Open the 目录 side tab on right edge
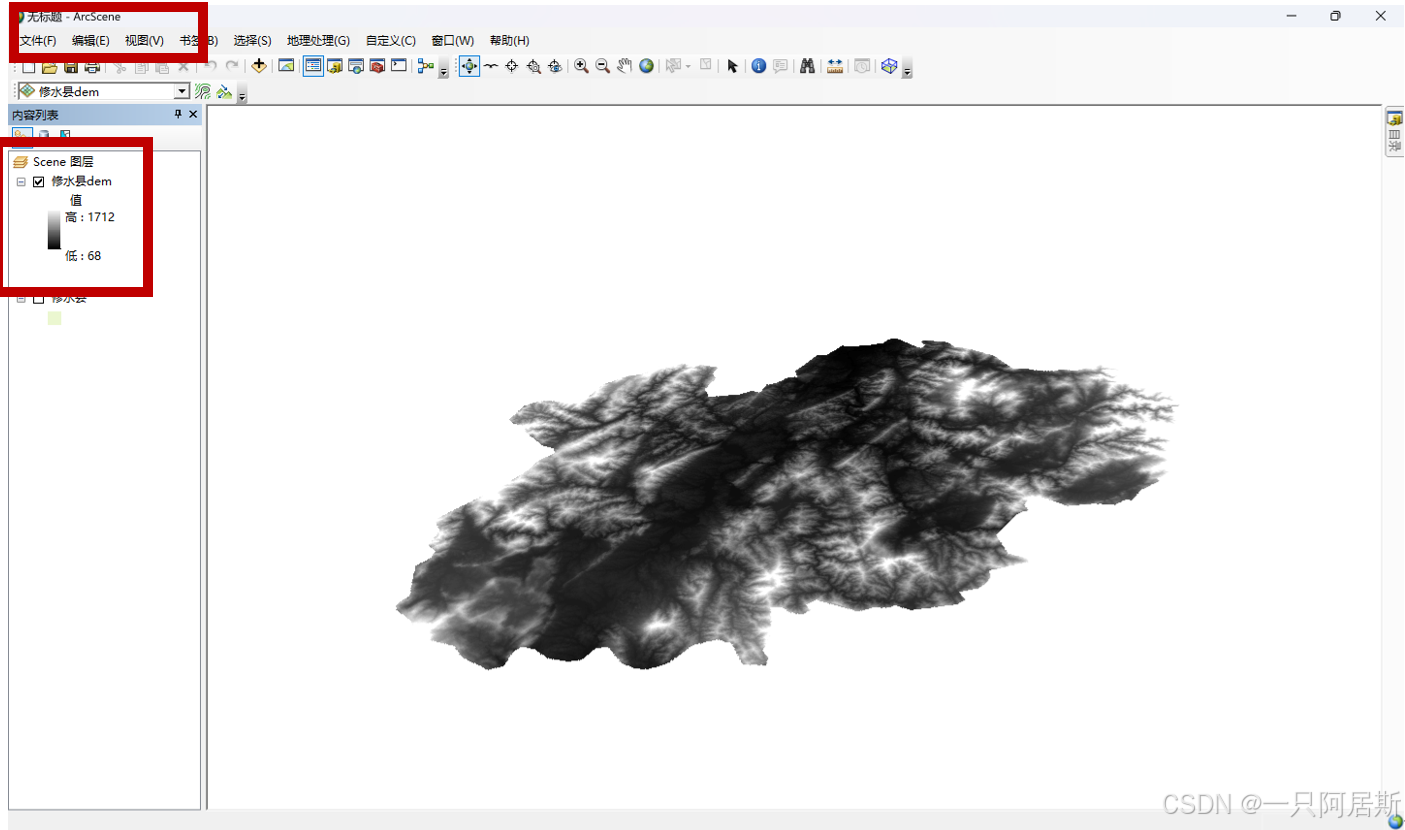Image resolution: width=1405 pixels, height=830 pixels. [1394, 132]
